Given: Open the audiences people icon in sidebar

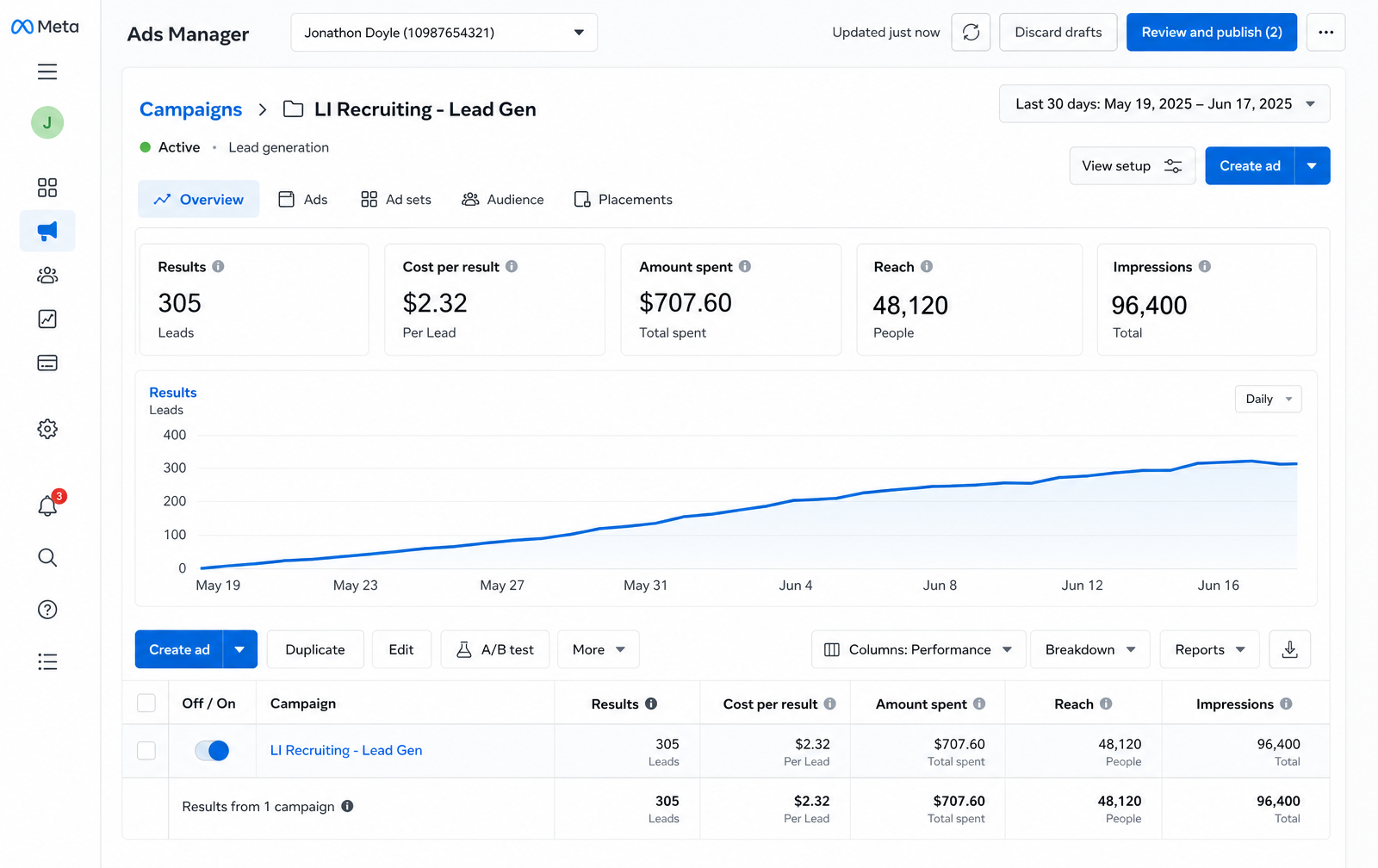Looking at the screenshot, I should point(47,276).
